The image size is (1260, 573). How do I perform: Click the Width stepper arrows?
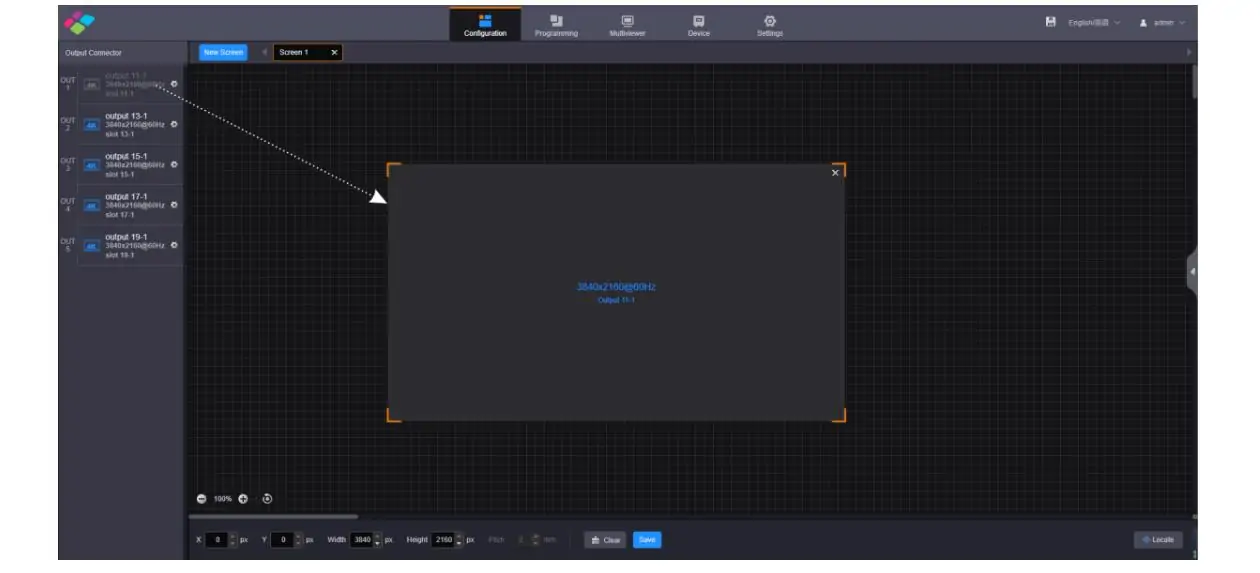tap(378, 540)
